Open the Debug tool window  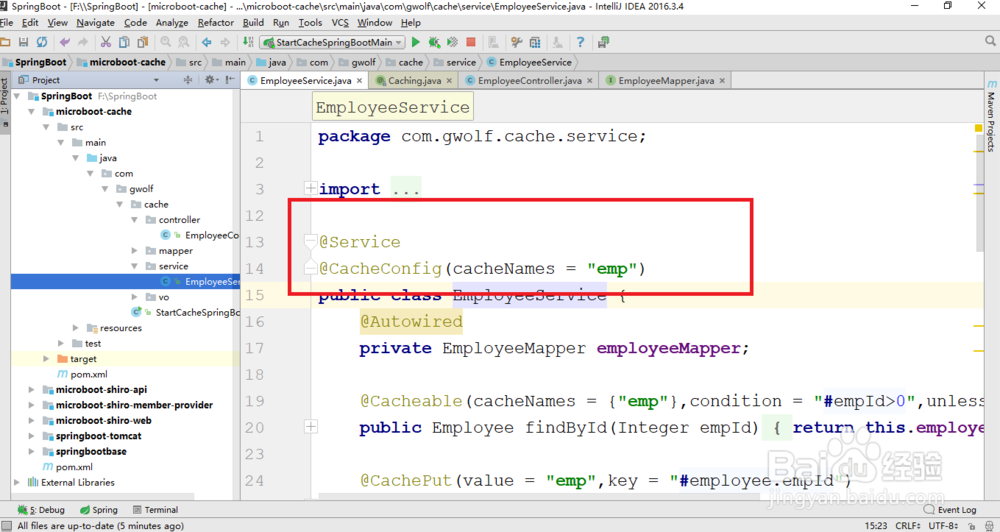click(41, 510)
